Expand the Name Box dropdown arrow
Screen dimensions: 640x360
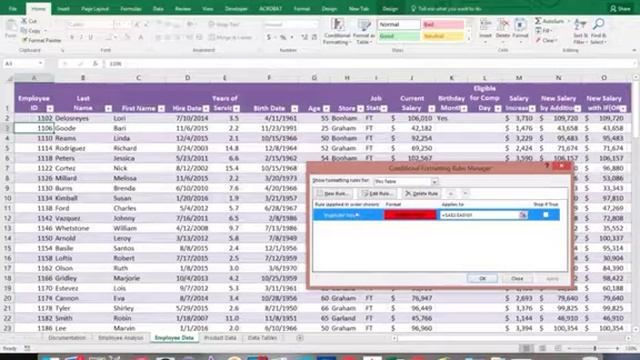(x=40, y=64)
